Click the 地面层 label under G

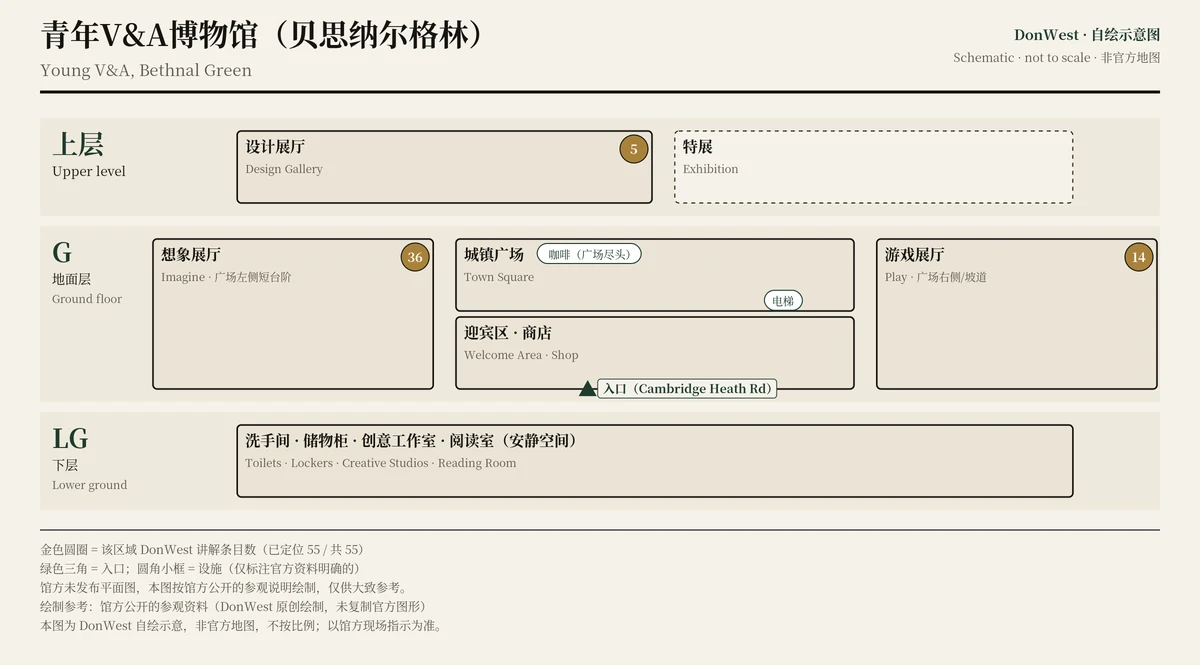pos(72,279)
